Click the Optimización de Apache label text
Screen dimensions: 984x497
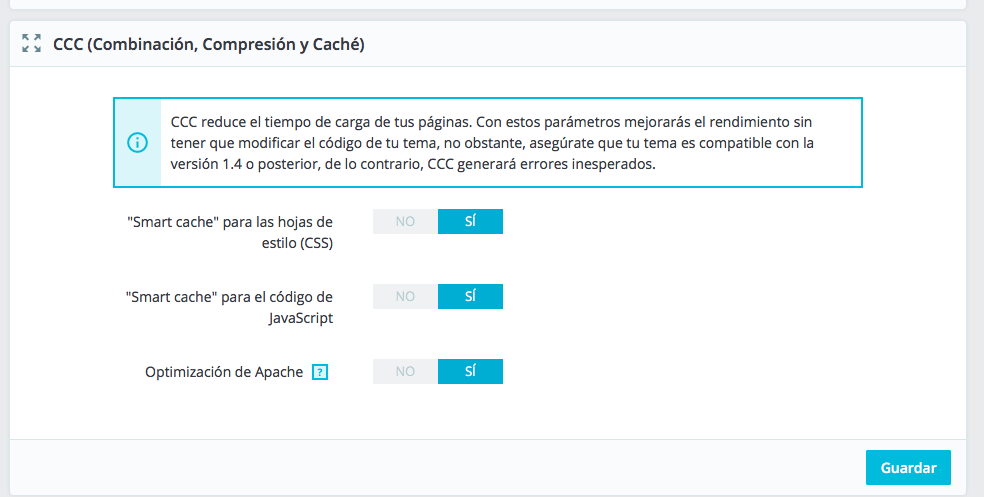[224, 372]
